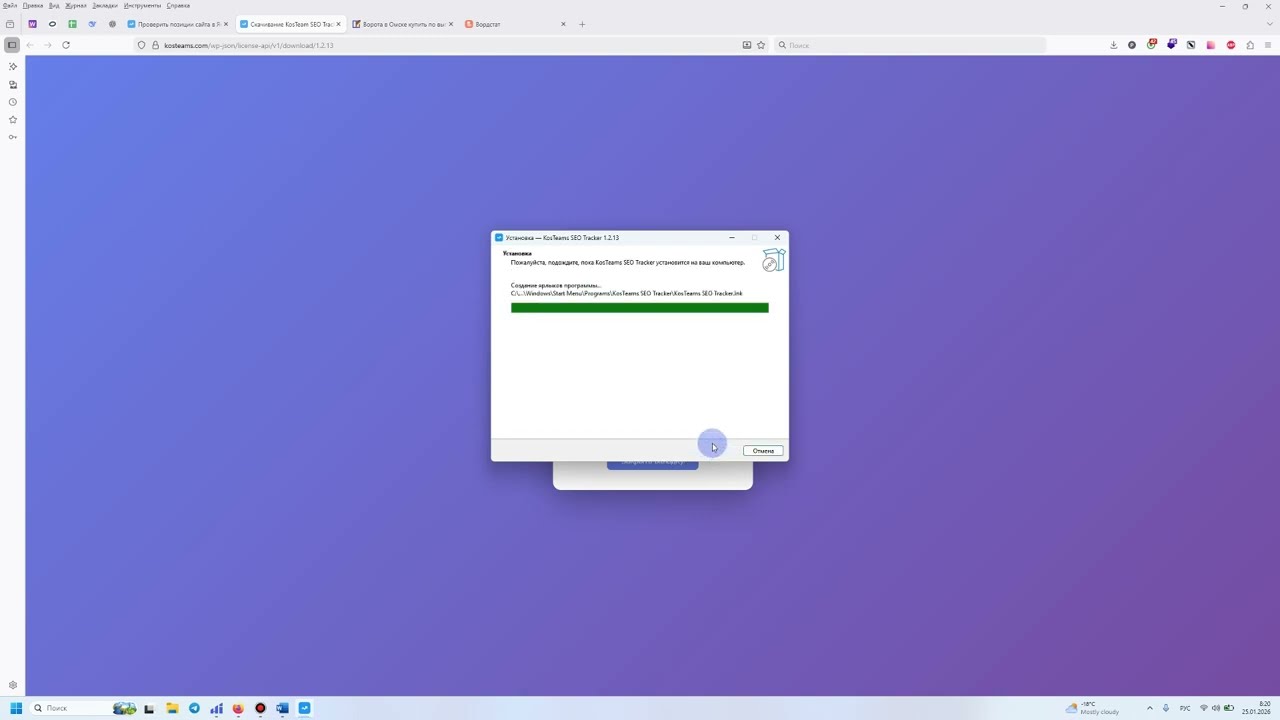1280x720 pixels.
Task: Click the site lock security icon
Action: 155,45
